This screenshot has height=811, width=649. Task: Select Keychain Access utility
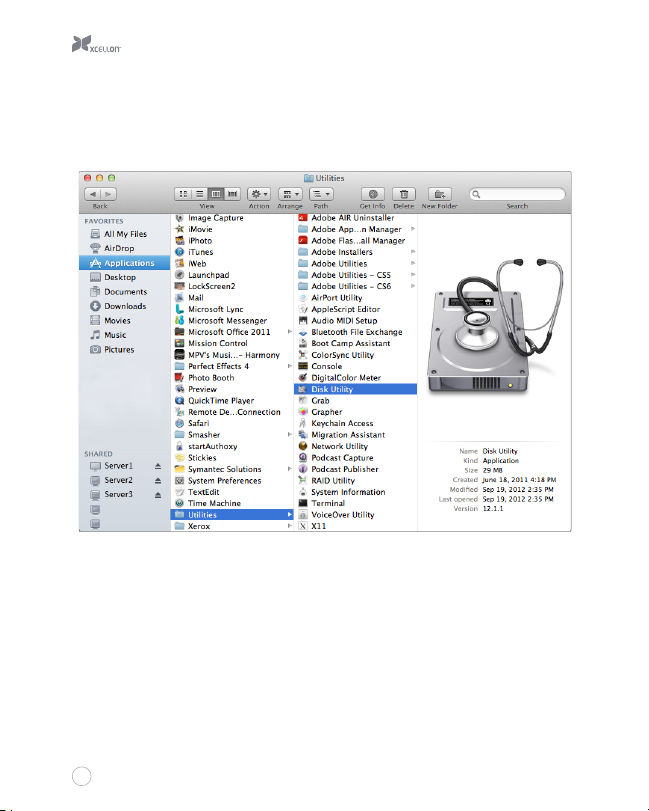355,424
